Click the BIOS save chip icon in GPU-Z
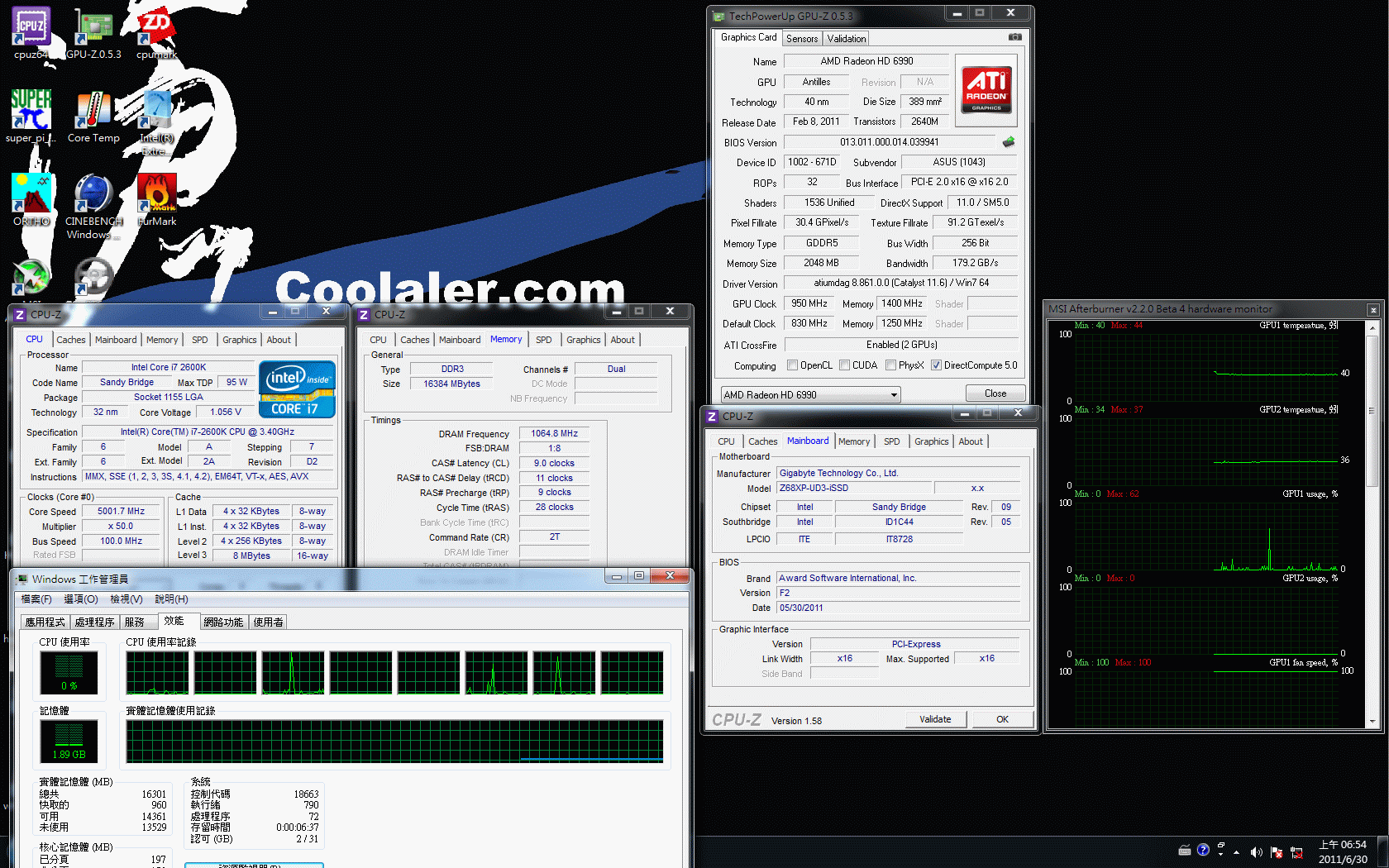Viewport: 1389px width, 868px height. 1009,142
